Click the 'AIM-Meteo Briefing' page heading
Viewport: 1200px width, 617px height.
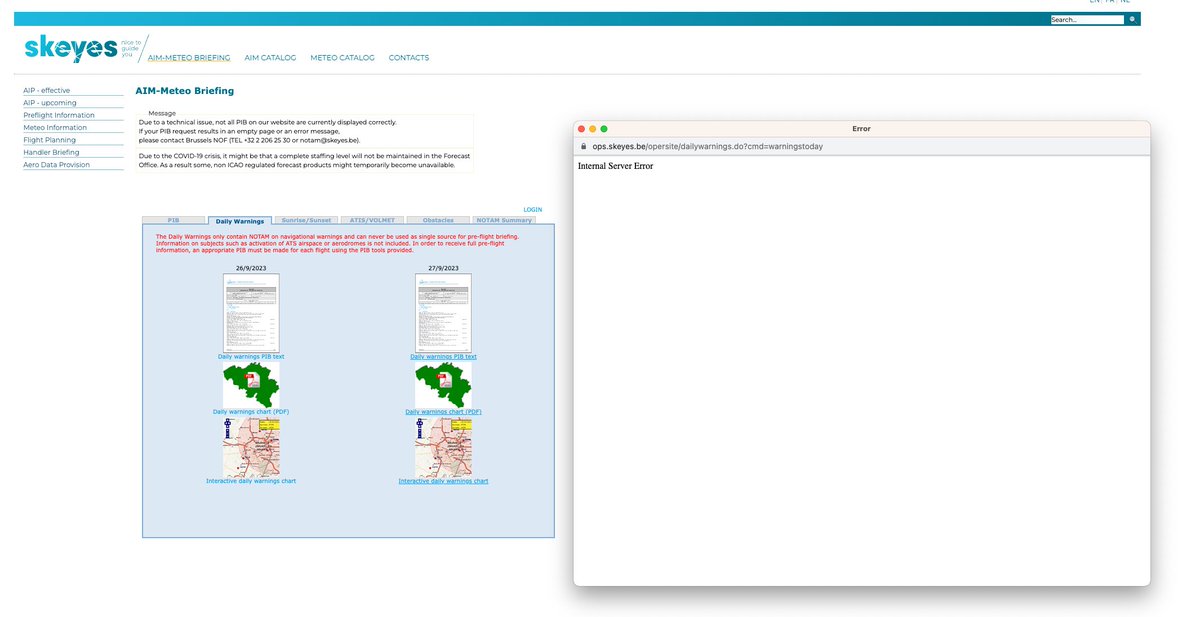point(185,91)
